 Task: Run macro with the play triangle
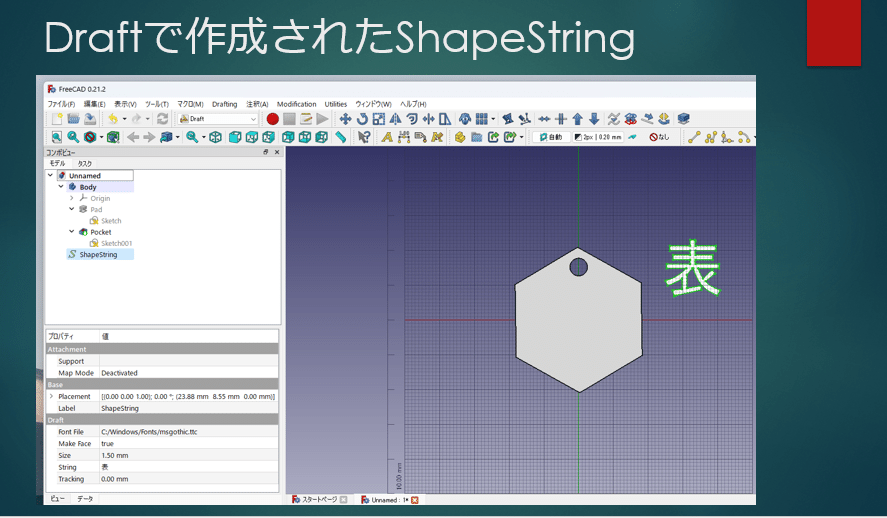[322, 119]
